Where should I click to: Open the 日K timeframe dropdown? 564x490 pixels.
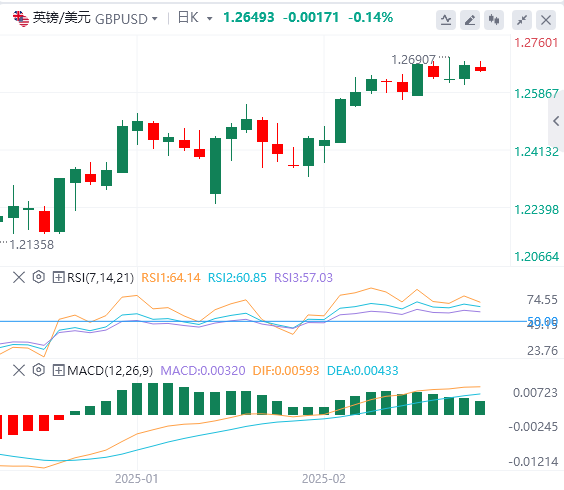(x=209, y=18)
